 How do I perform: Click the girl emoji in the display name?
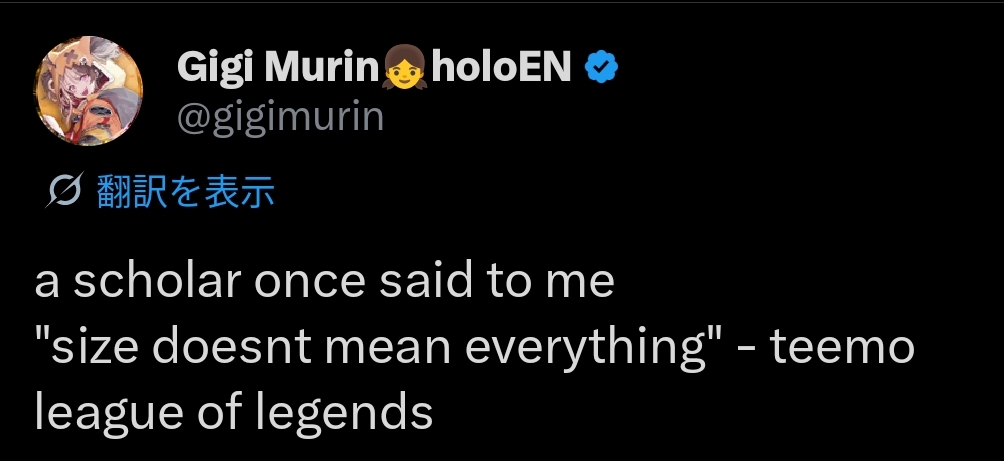click(406, 68)
